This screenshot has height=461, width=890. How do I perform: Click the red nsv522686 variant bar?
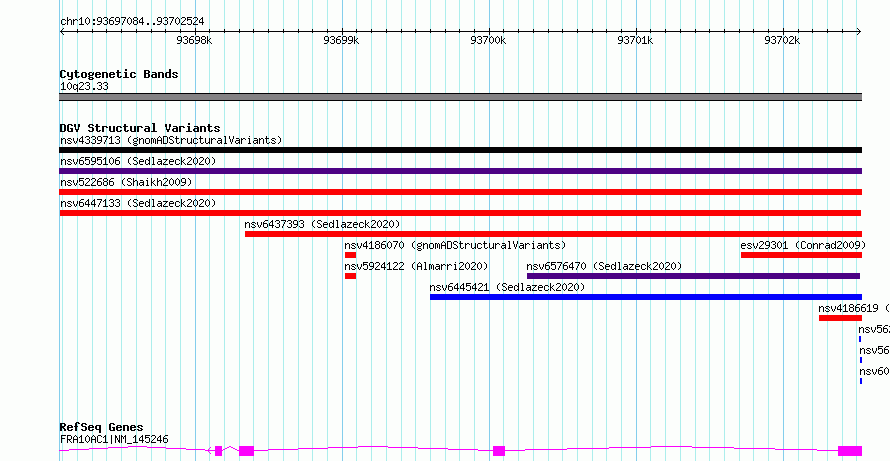tap(460, 192)
